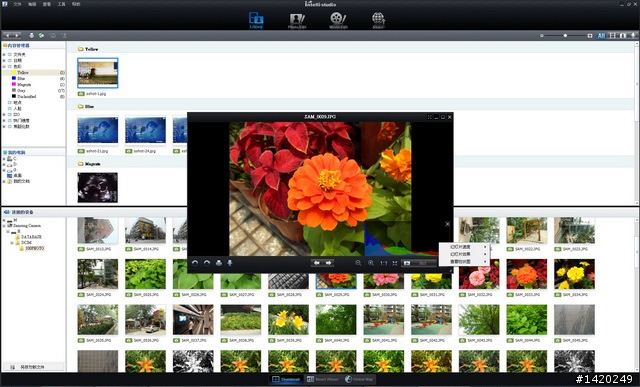The width and height of the screenshot is (640, 387).
Task: Open the Tools menu (fourth item)
Action: (x=61, y=4)
